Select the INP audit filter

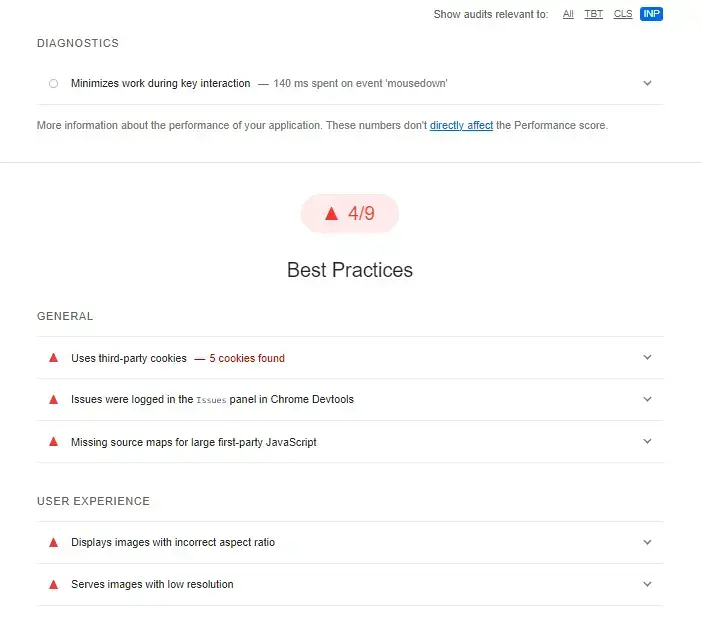651,14
